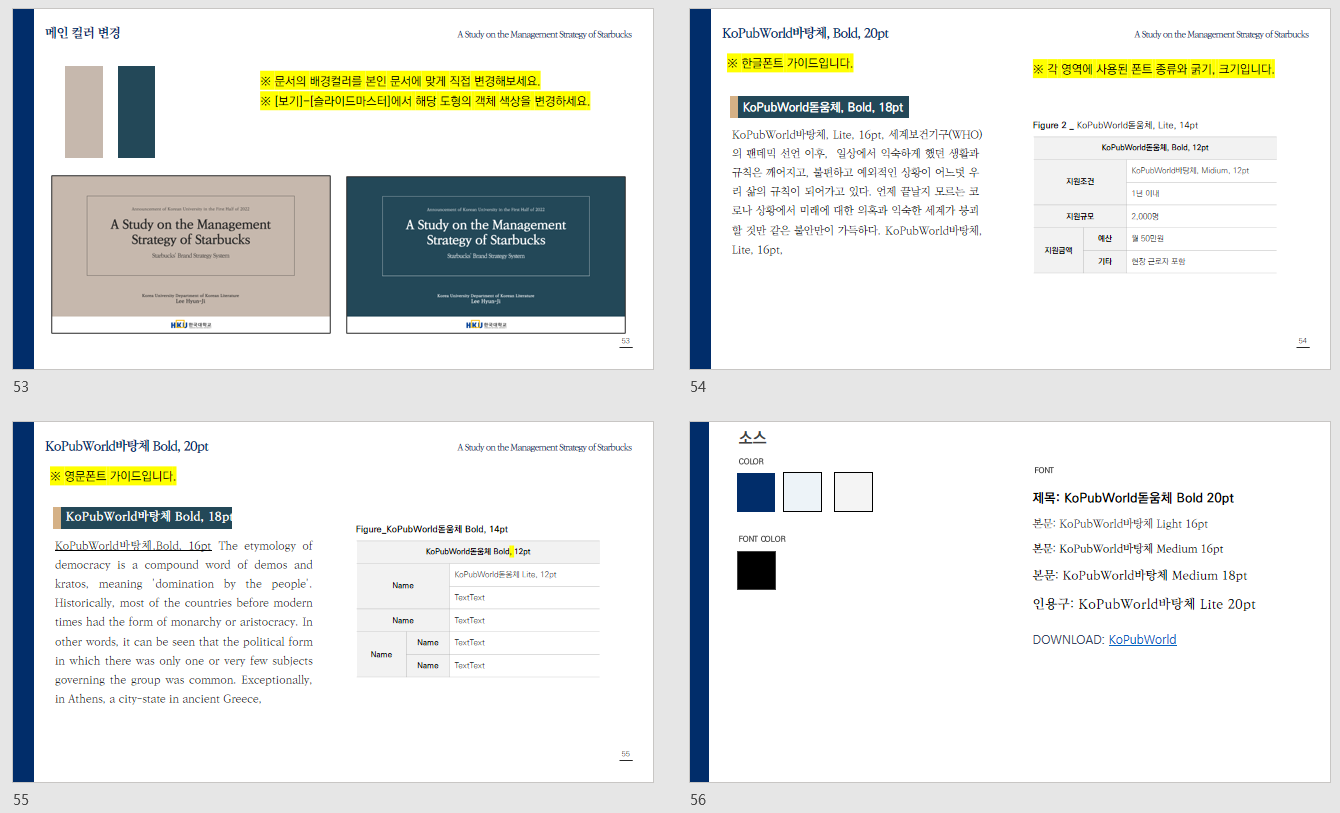This screenshot has width=1340, height=813.
Task: Click the Starbucks study header text on slide 53
Action: click(x=545, y=34)
